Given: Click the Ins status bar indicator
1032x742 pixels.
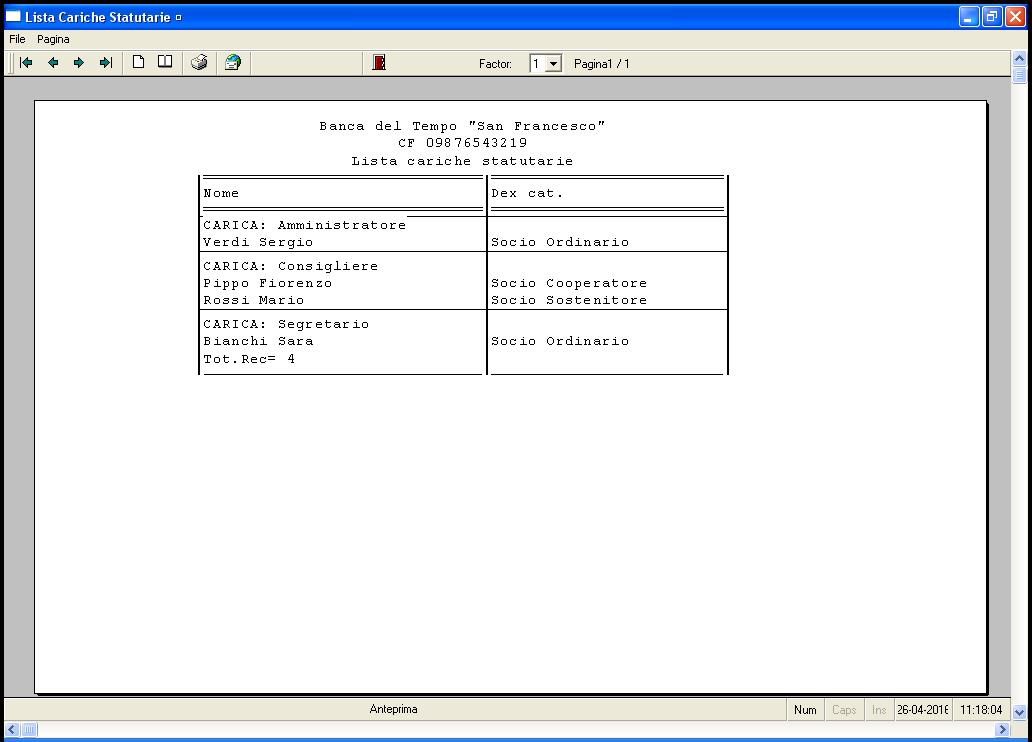Looking at the screenshot, I should [879, 710].
